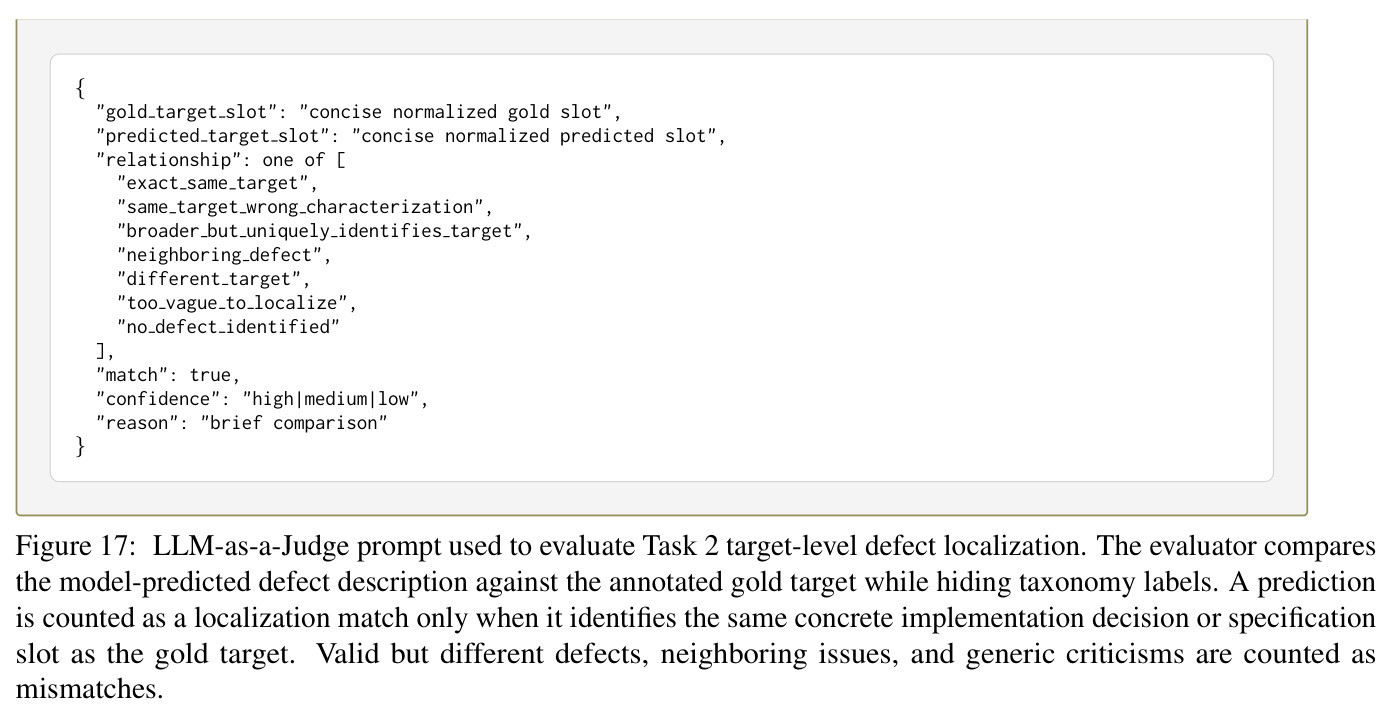Click the "match": true line
Image resolution: width=1392 pixels, height=721 pixels.
click(x=168, y=375)
